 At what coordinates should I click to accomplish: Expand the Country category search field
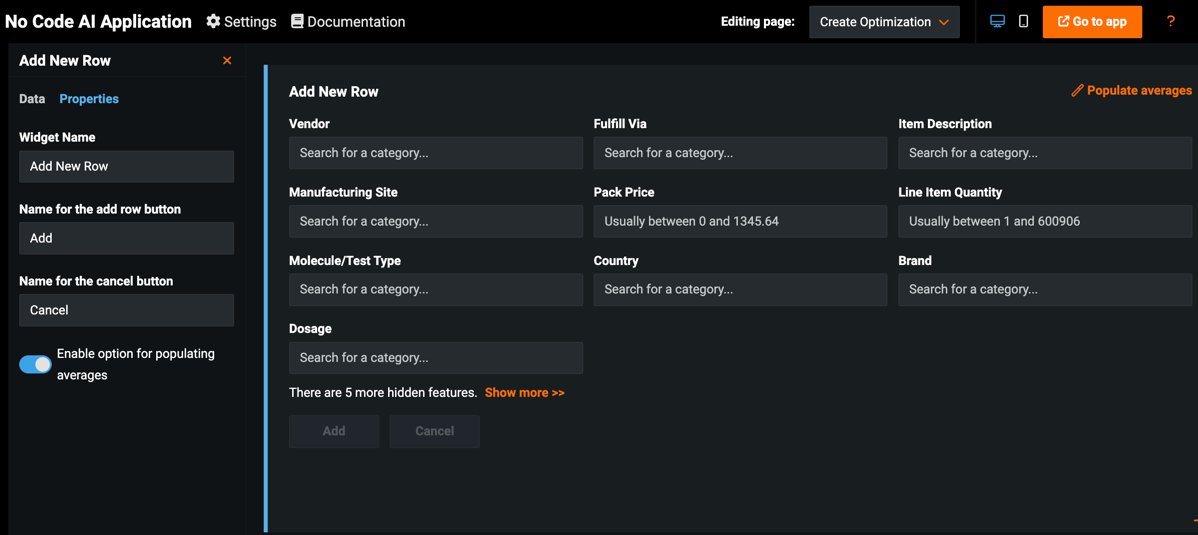(740, 289)
